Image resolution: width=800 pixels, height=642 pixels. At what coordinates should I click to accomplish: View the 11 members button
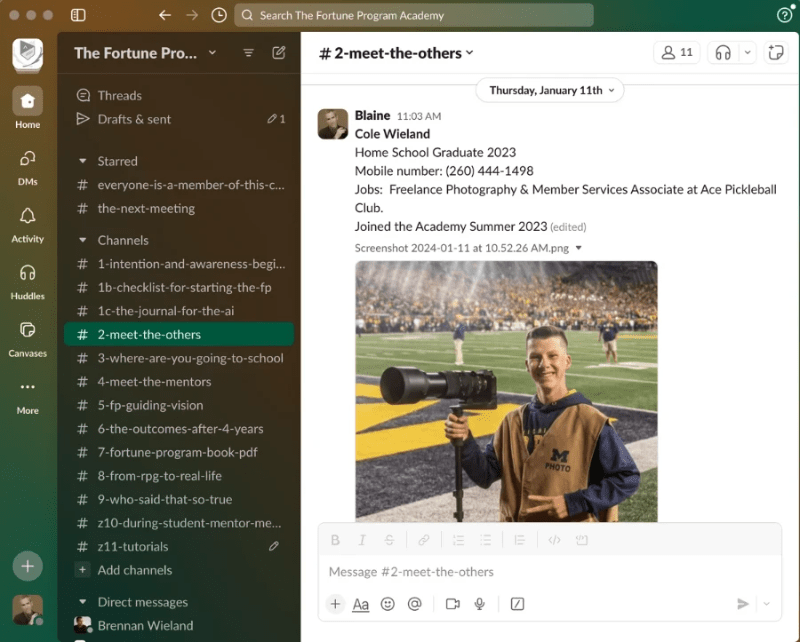(677, 53)
